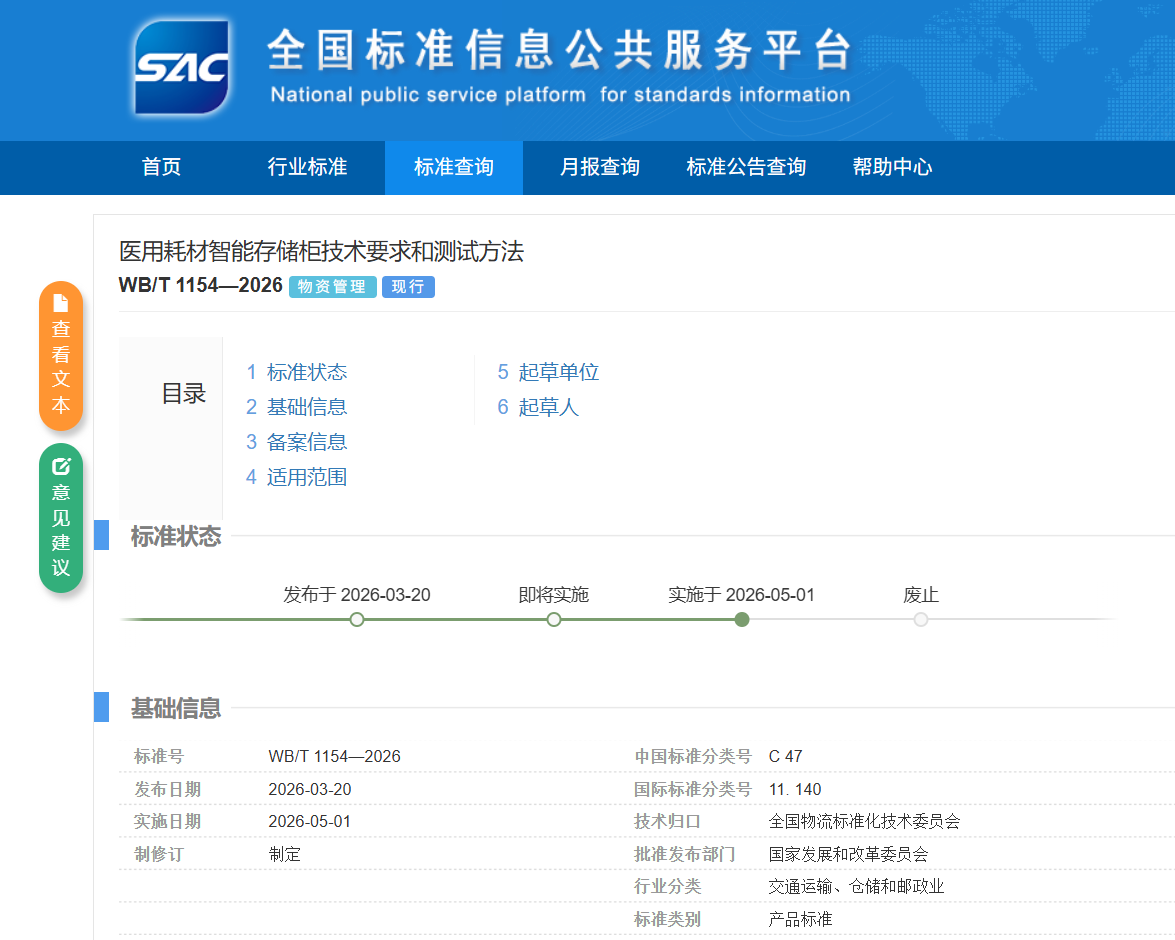Jump to the 基础信息 section link
The image size is (1175, 940).
297,407
